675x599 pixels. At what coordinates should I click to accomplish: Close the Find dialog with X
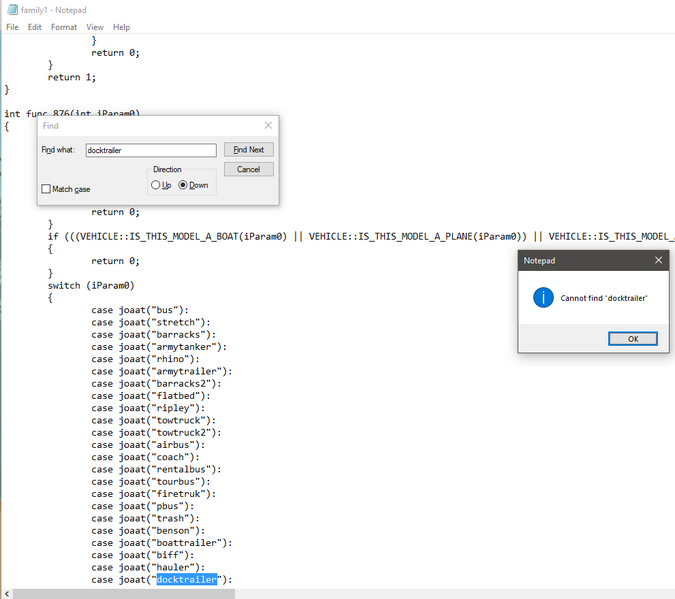point(268,125)
